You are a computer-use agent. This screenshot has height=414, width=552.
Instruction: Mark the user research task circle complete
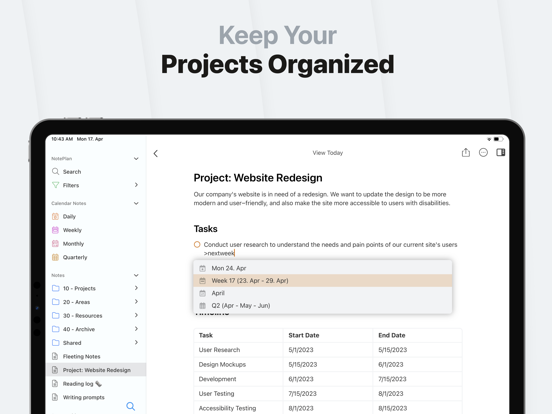197,244
